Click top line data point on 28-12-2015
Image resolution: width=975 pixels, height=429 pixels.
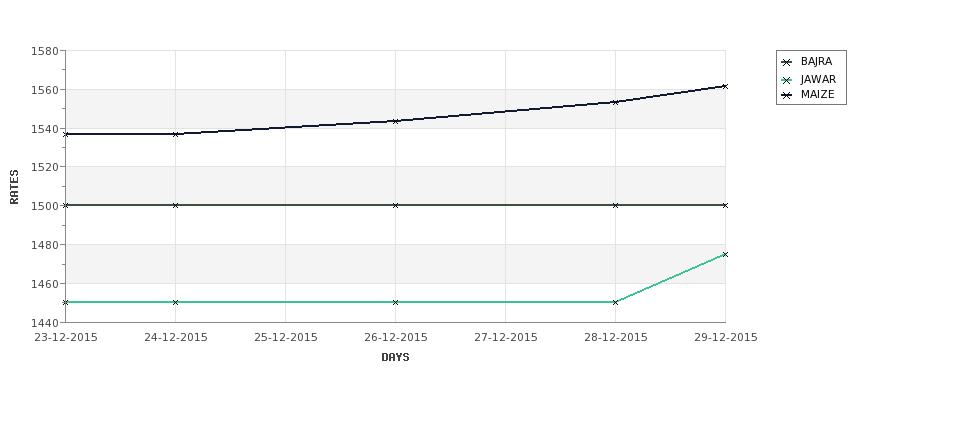[x=615, y=102]
